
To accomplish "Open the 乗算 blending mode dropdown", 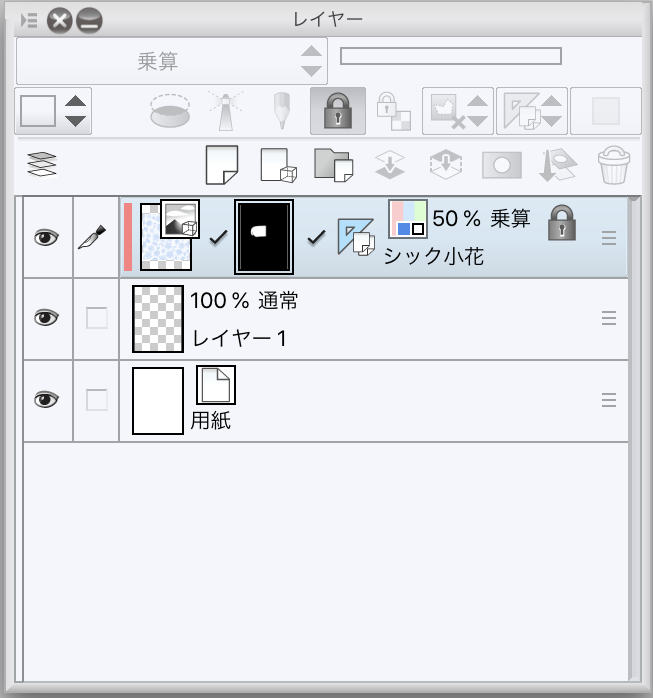I will coord(172,61).
